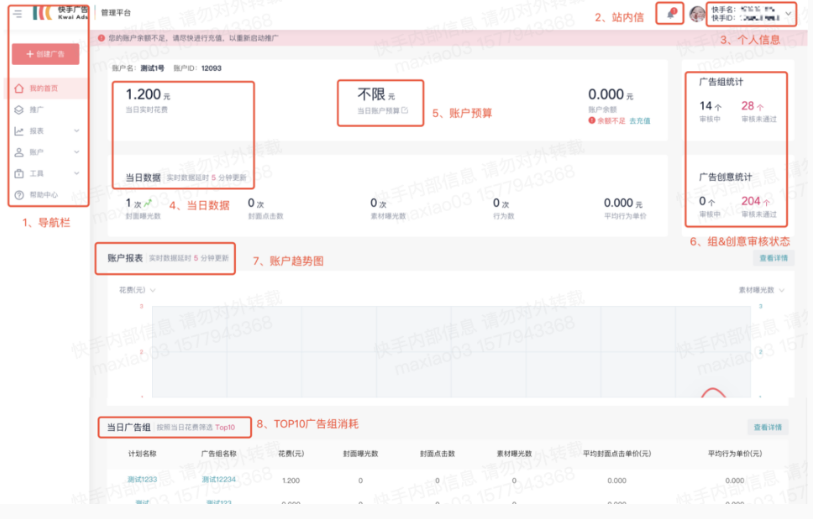The image size is (813, 519).
Task: Click the 28个 审核未通过 ad group count
Action: point(752,106)
